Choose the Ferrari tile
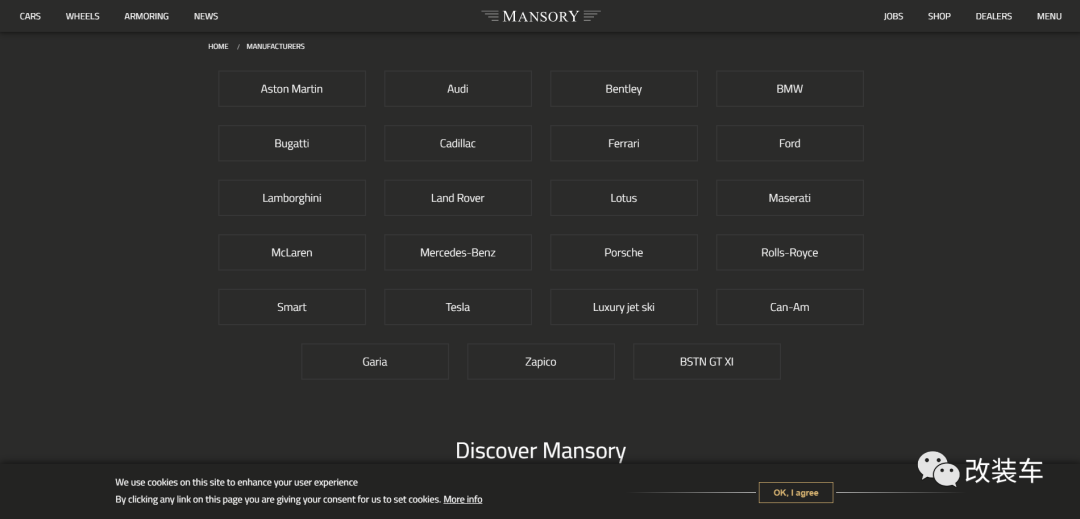Viewport: 1080px width, 519px height. 624,143
